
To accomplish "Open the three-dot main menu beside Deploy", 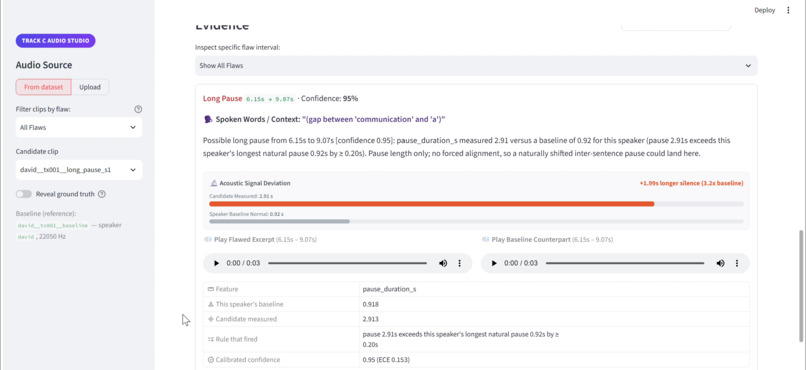I will coord(789,10).
